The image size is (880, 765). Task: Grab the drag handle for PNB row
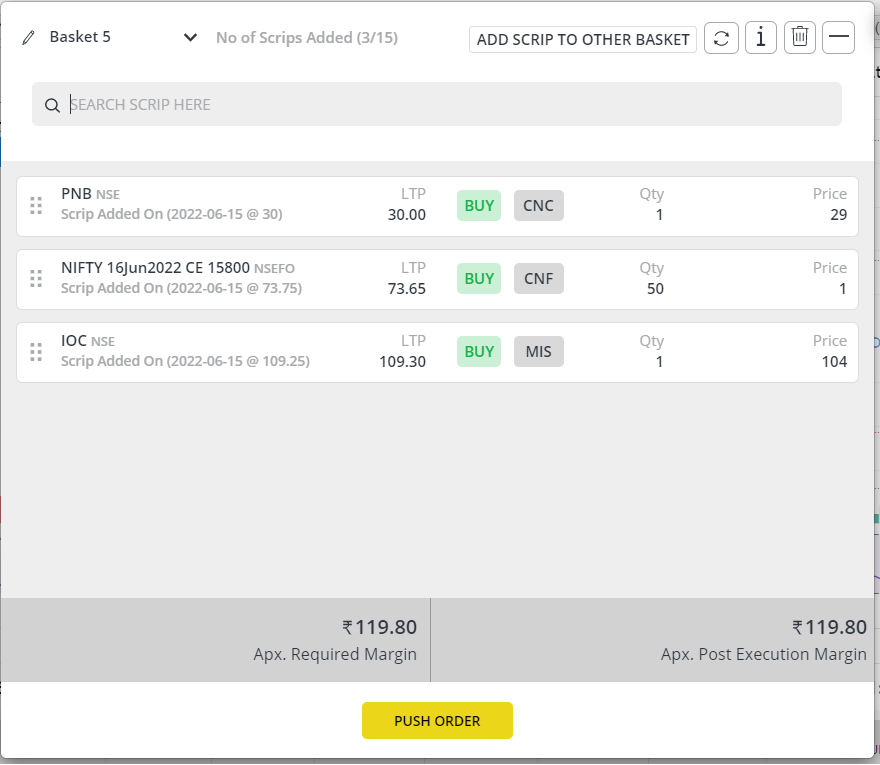point(36,206)
